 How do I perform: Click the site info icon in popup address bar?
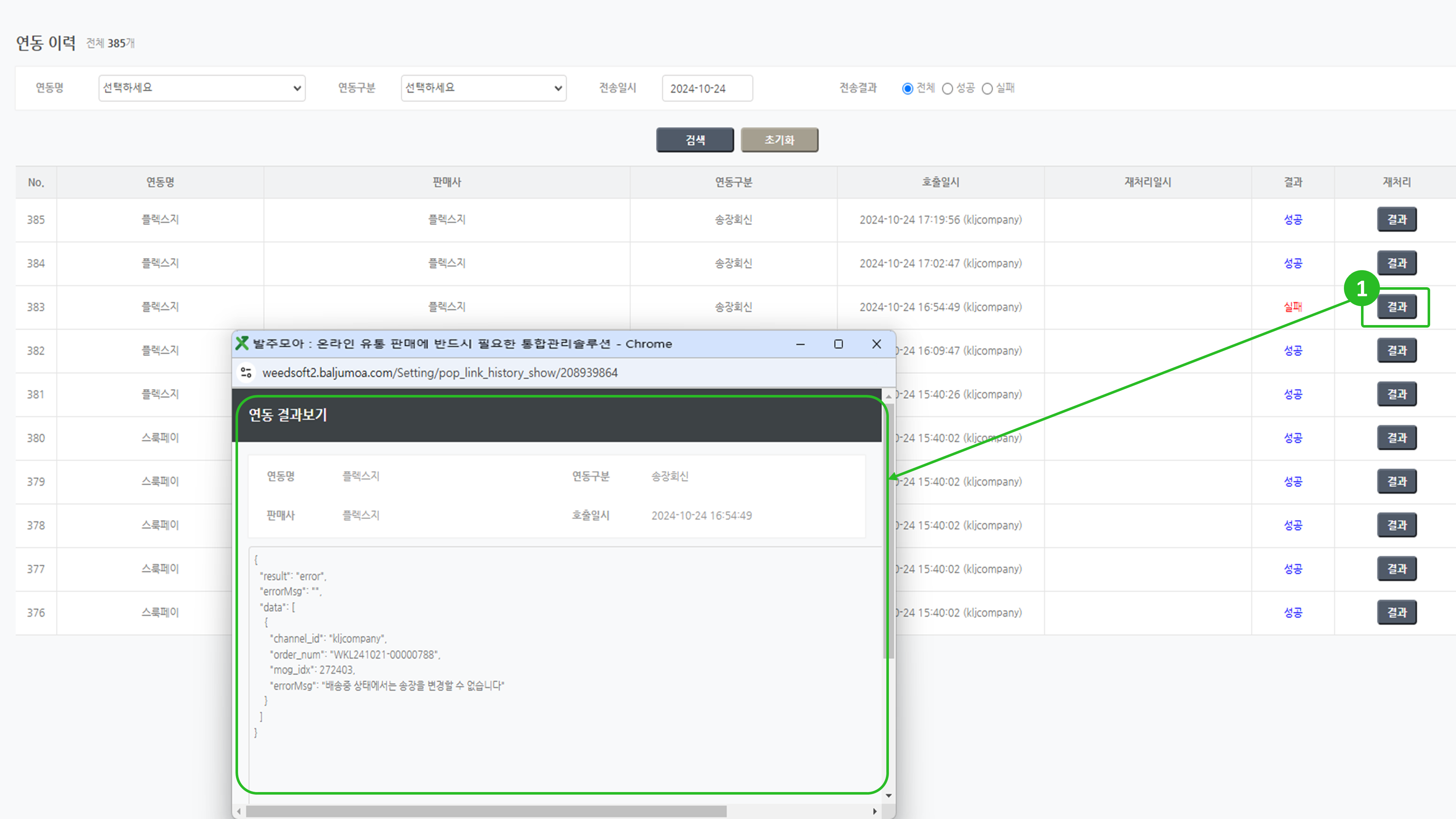coord(246,372)
